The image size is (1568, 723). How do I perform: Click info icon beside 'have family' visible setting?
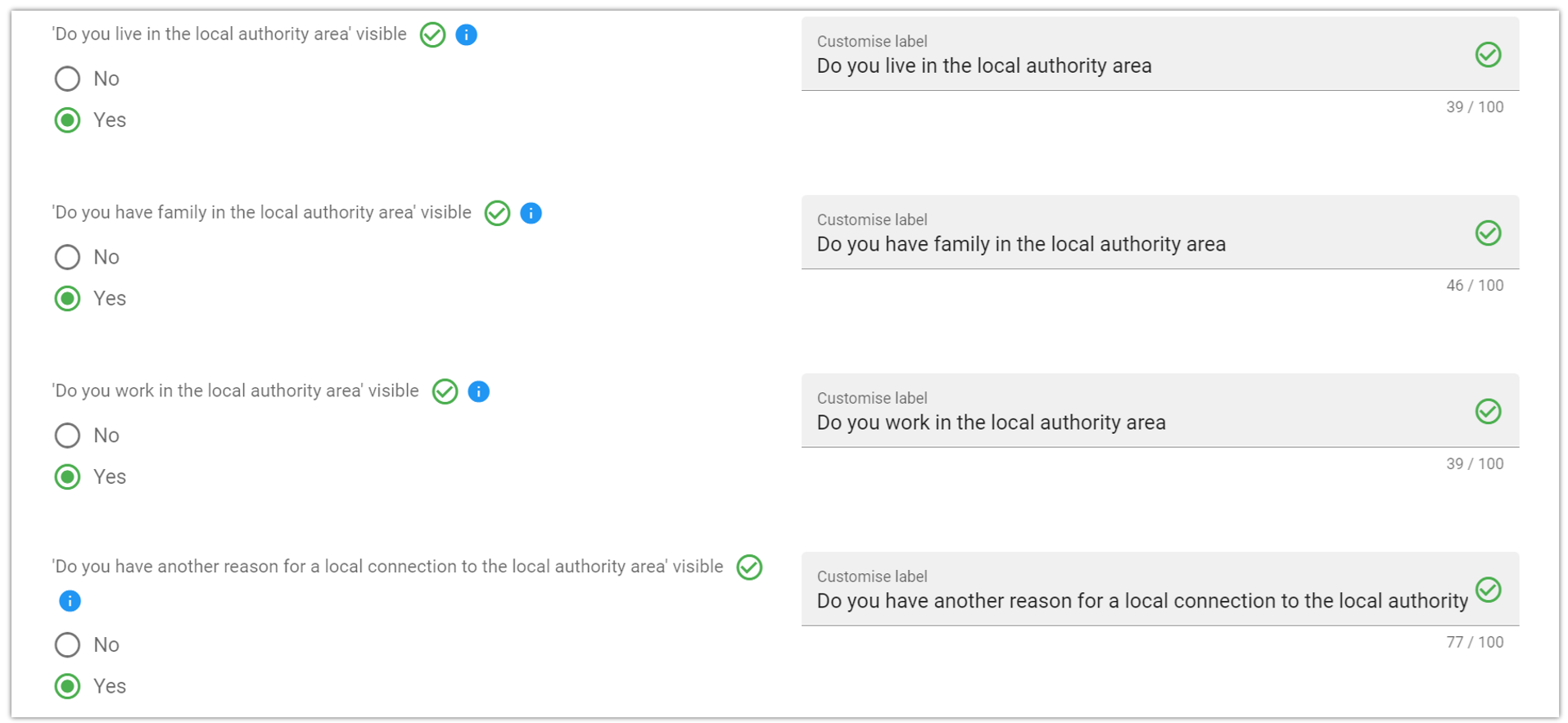531,213
